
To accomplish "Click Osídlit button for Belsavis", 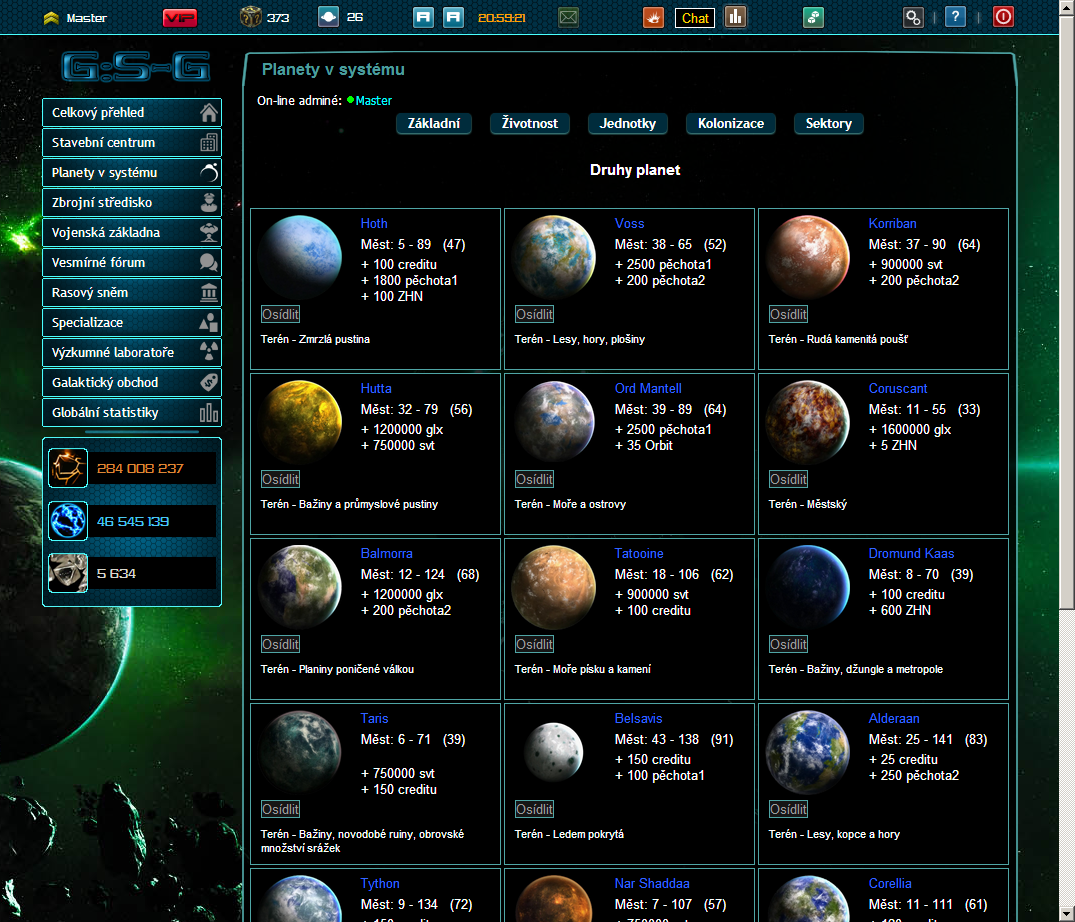I will [x=535, y=810].
